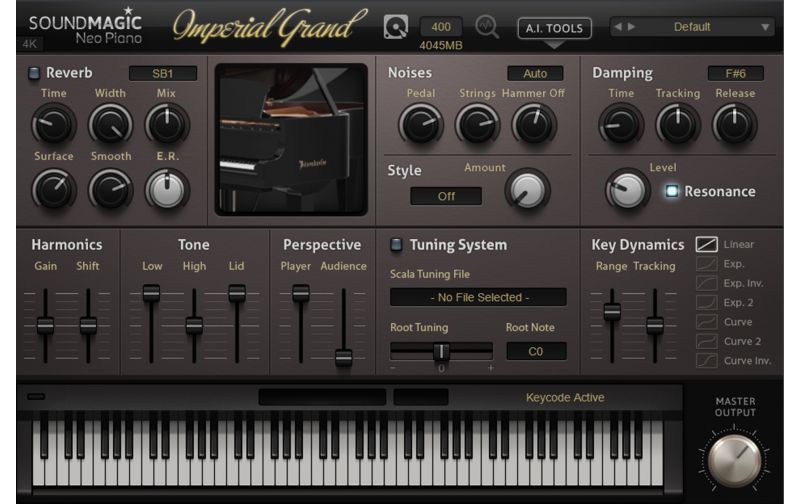The height and width of the screenshot is (504, 800).
Task: Click the Damping Tracking knob
Action: coord(678,124)
